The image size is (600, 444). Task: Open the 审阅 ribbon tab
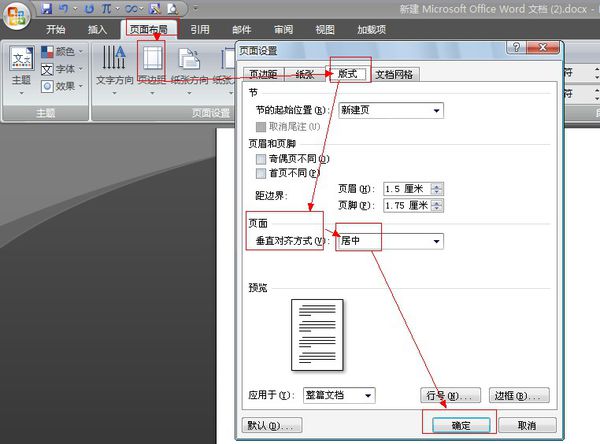(x=284, y=29)
